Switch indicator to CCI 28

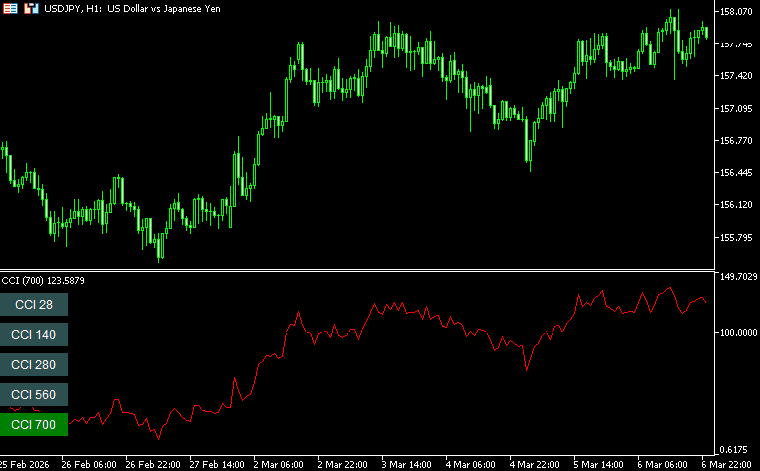34,304
